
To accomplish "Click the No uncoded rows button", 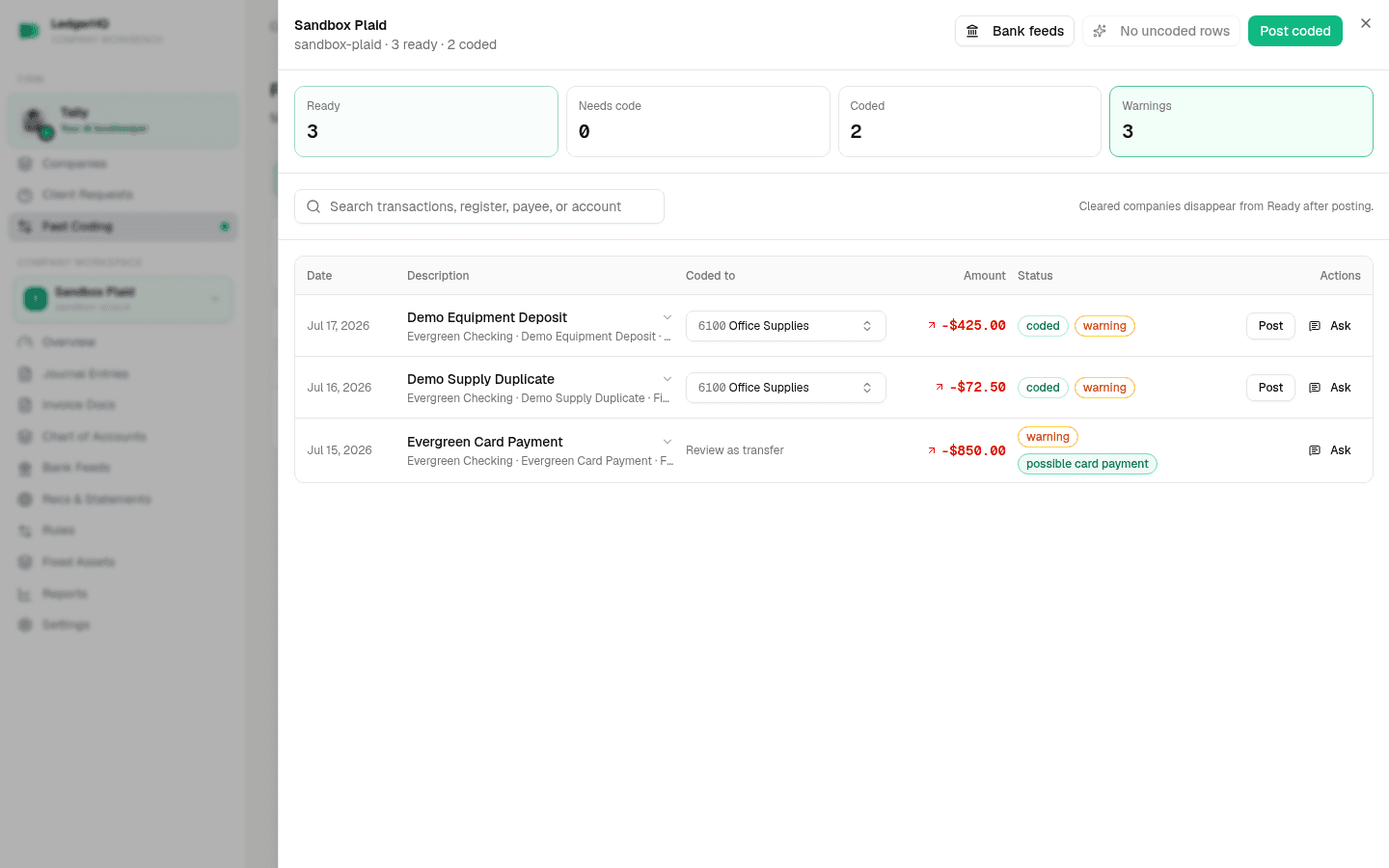I will coord(1161,31).
